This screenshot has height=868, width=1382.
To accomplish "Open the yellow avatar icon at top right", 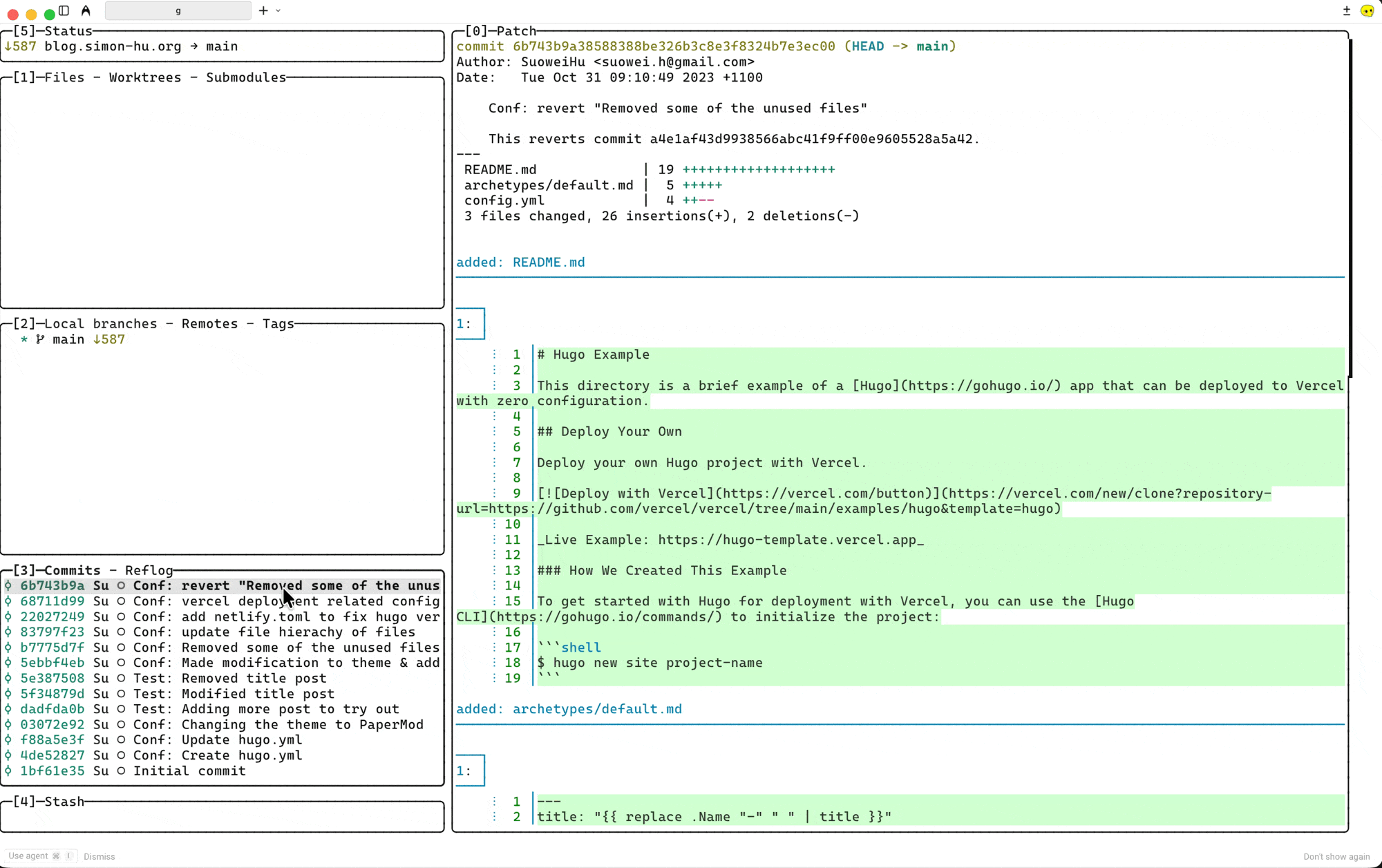I will coord(1367,10).
